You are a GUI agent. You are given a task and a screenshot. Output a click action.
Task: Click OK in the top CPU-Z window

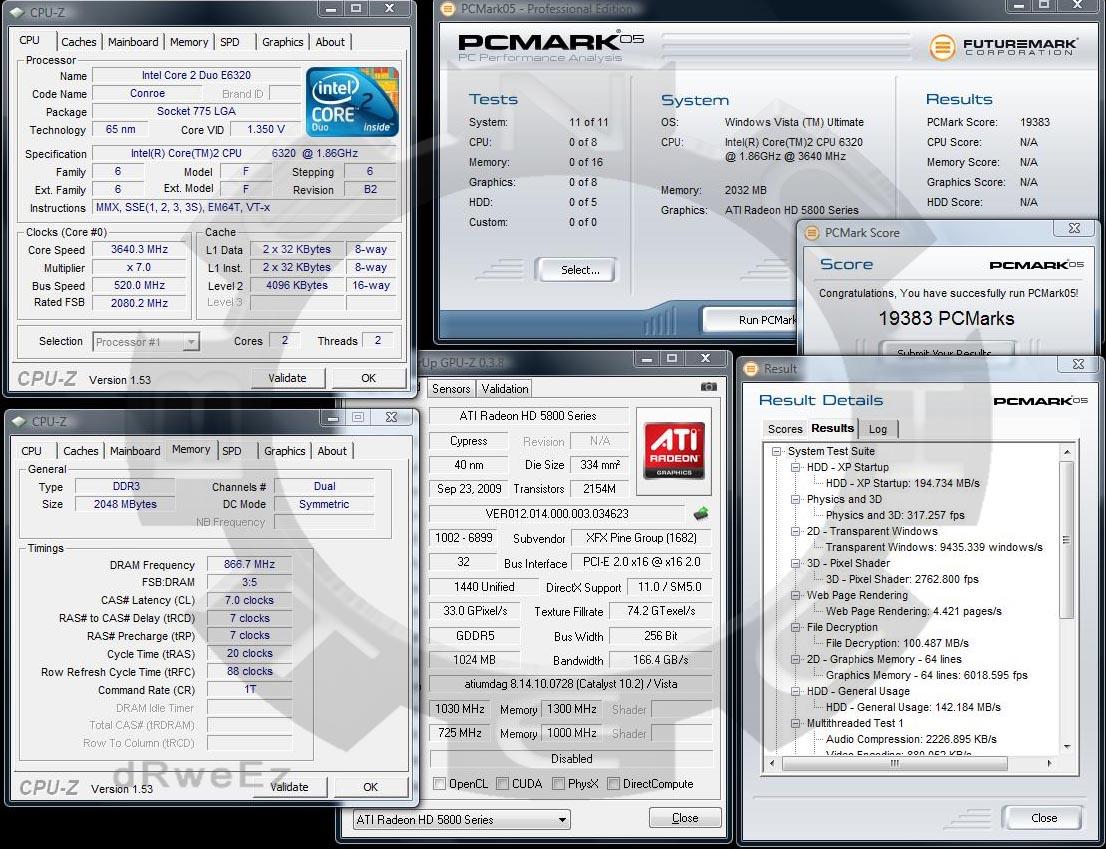coord(369,378)
